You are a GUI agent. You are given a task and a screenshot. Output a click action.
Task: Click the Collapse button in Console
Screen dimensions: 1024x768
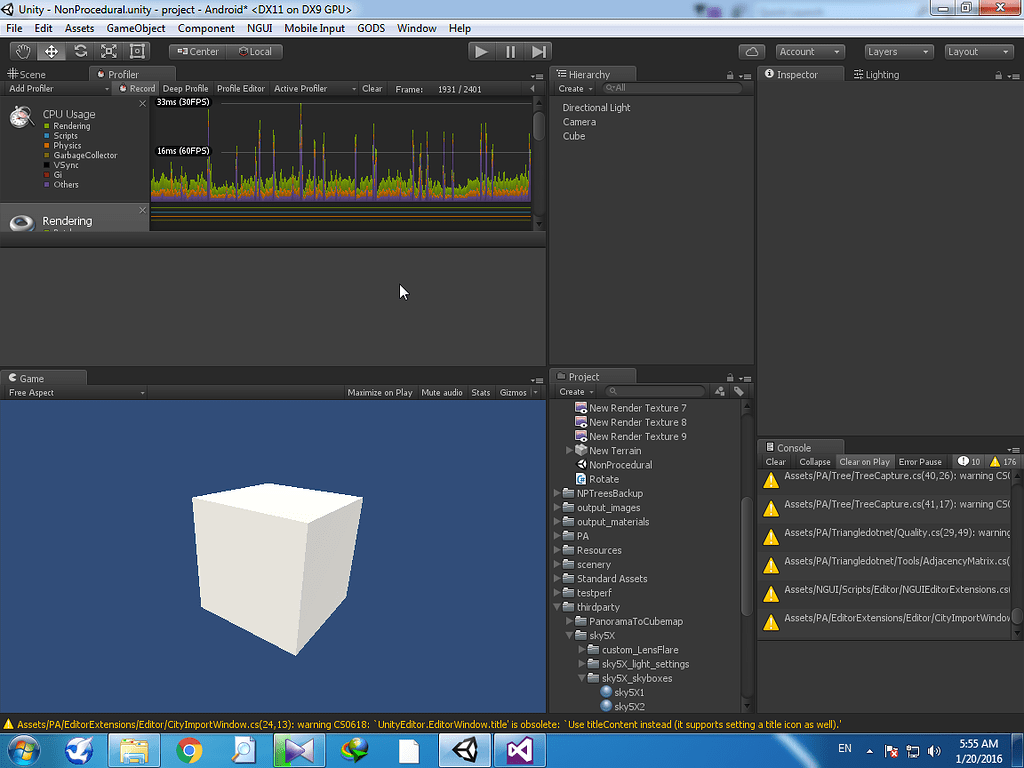click(x=814, y=461)
